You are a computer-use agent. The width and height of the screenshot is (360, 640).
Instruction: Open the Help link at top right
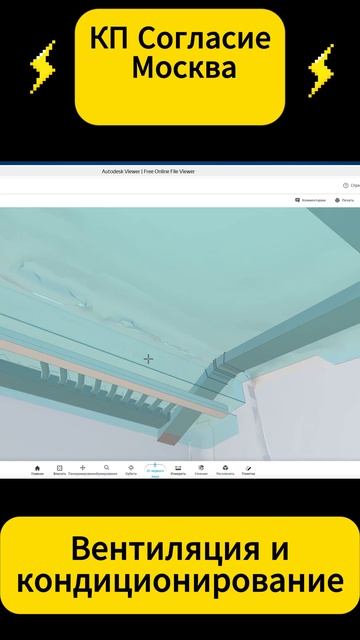[x=351, y=185]
